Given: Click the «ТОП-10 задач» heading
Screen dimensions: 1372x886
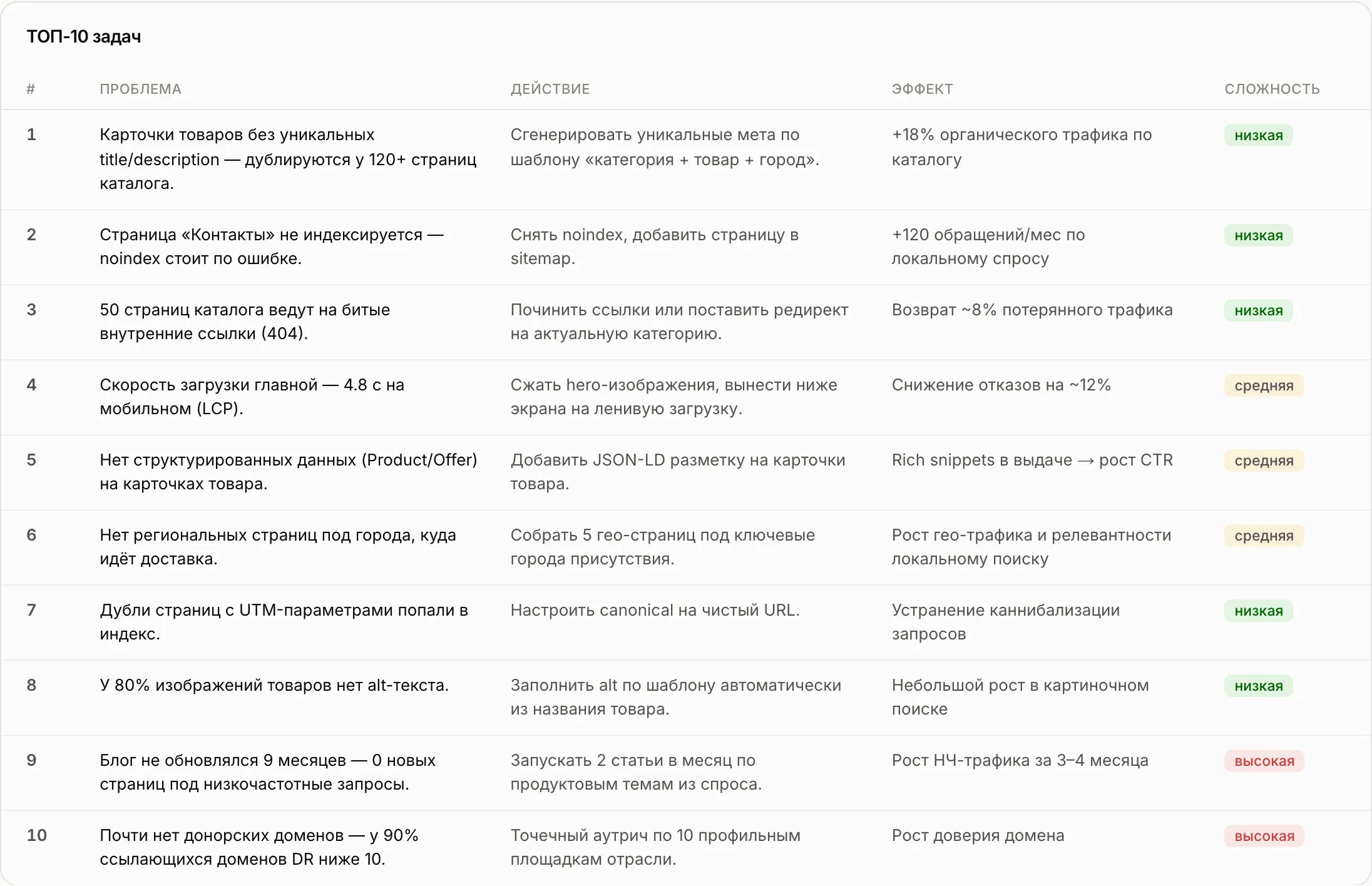Looking at the screenshot, I should (84, 37).
